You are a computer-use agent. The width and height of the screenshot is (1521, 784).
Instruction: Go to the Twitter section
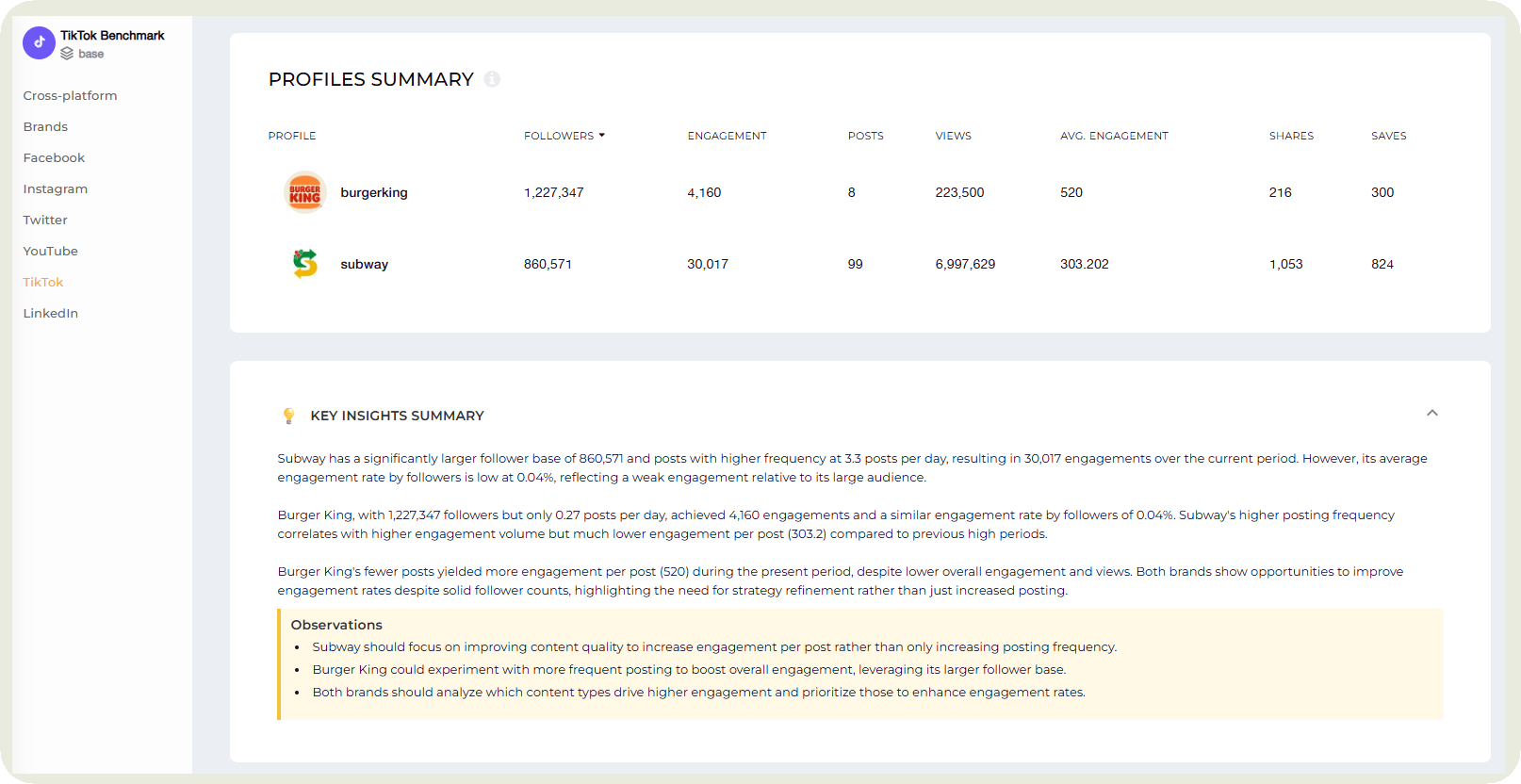45,220
